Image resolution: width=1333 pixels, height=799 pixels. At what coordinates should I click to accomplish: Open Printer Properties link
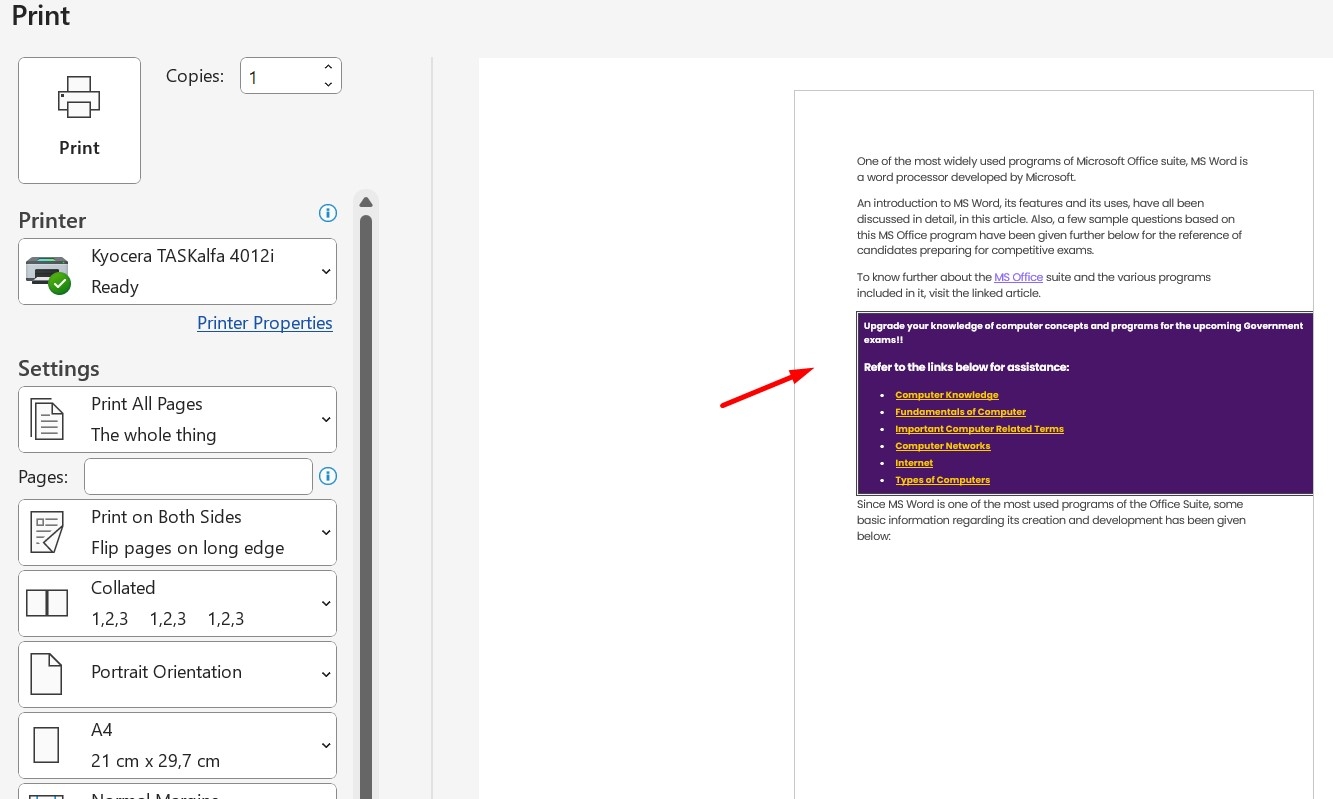pos(265,323)
